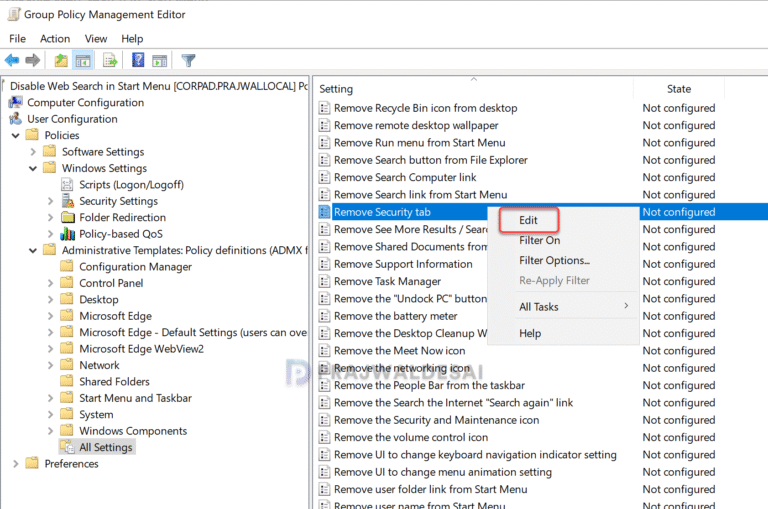This screenshot has height=509, width=768.
Task: Open the blue question mark Help icon
Action: coord(138,60)
